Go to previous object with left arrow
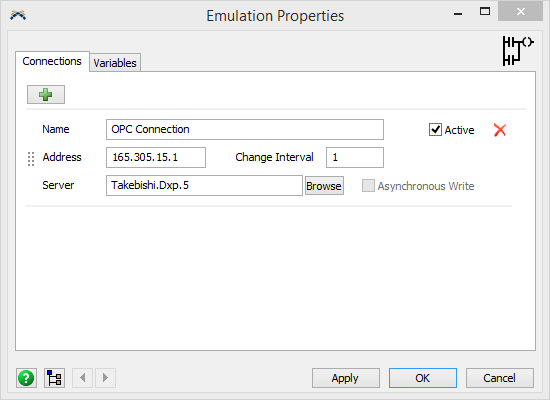Image resolution: width=550 pixels, height=400 pixels. (83, 378)
